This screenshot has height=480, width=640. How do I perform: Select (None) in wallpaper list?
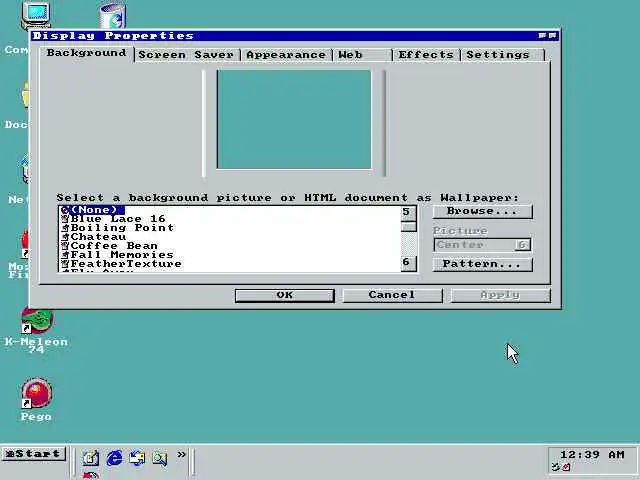coord(92,210)
